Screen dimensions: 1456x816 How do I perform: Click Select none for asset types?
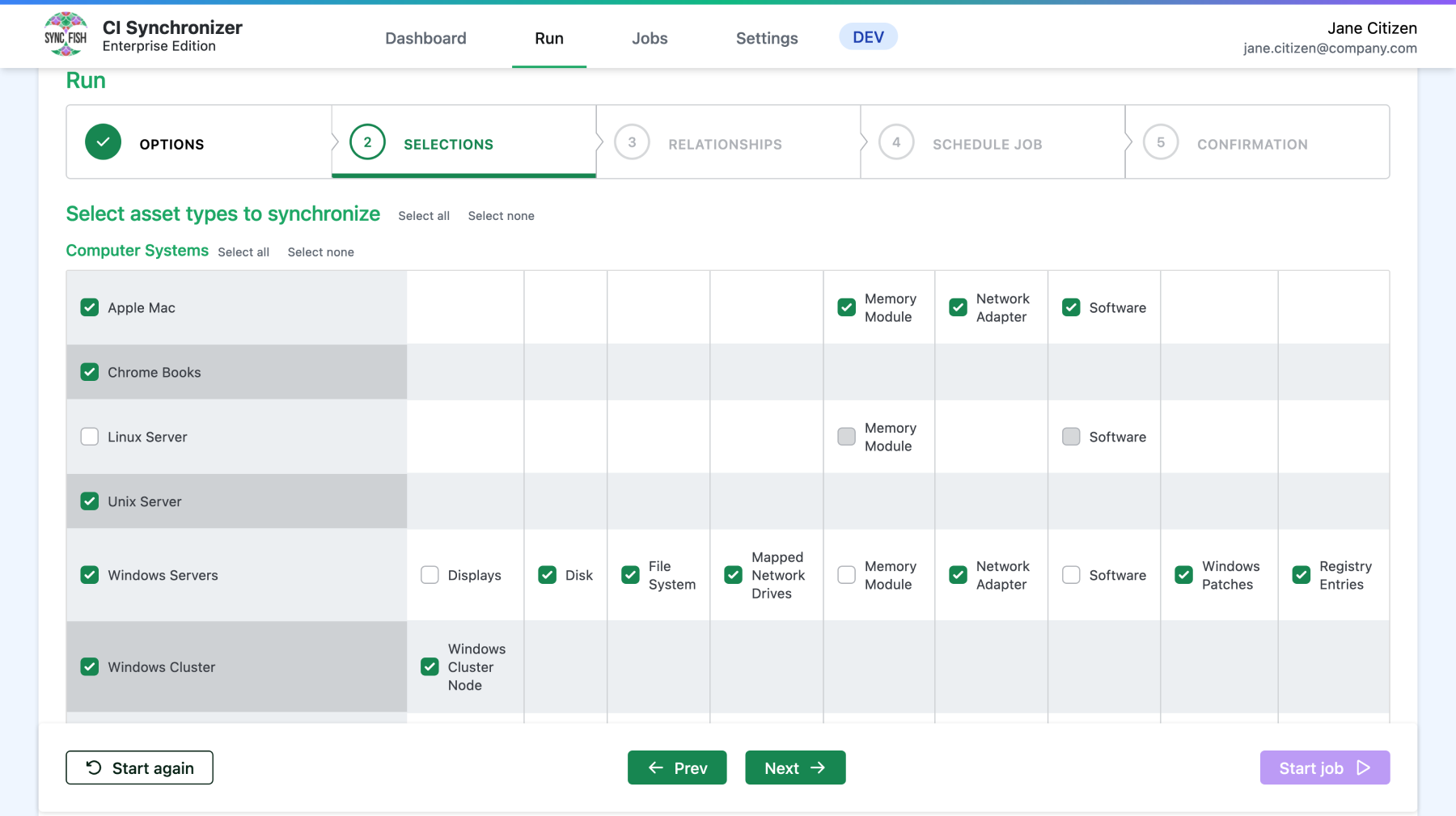point(501,216)
